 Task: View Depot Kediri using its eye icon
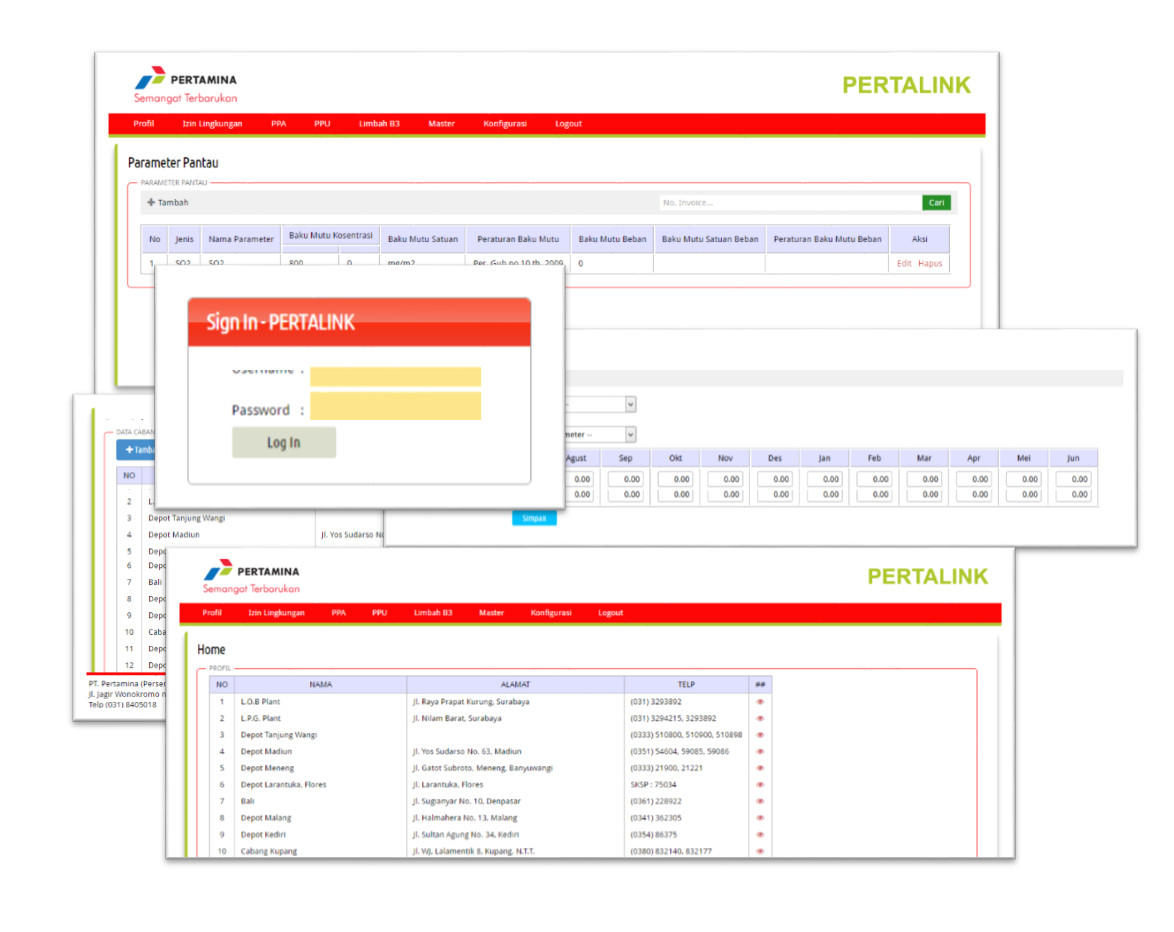(760, 835)
